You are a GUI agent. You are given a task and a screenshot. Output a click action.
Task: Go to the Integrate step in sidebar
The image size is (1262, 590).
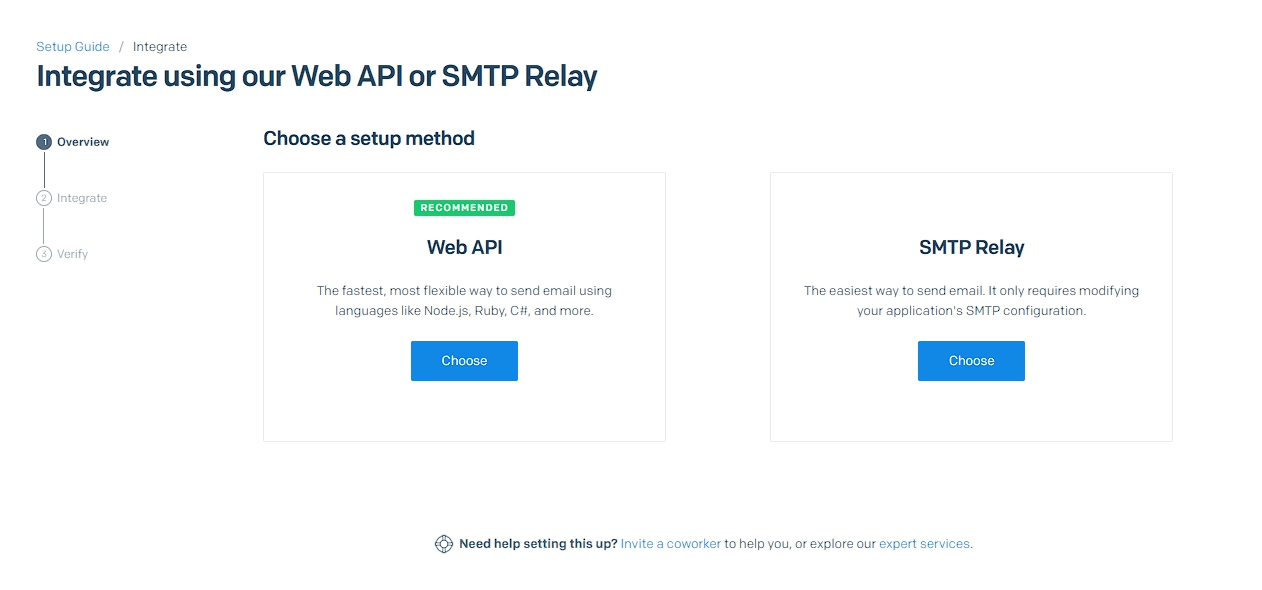click(x=82, y=198)
